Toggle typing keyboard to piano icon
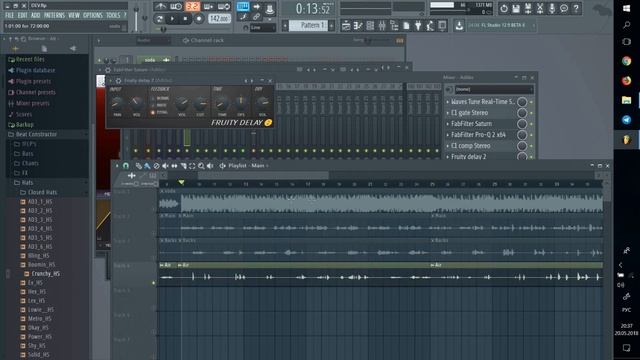Viewport: 640px width, 360px height. tap(243, 7)
